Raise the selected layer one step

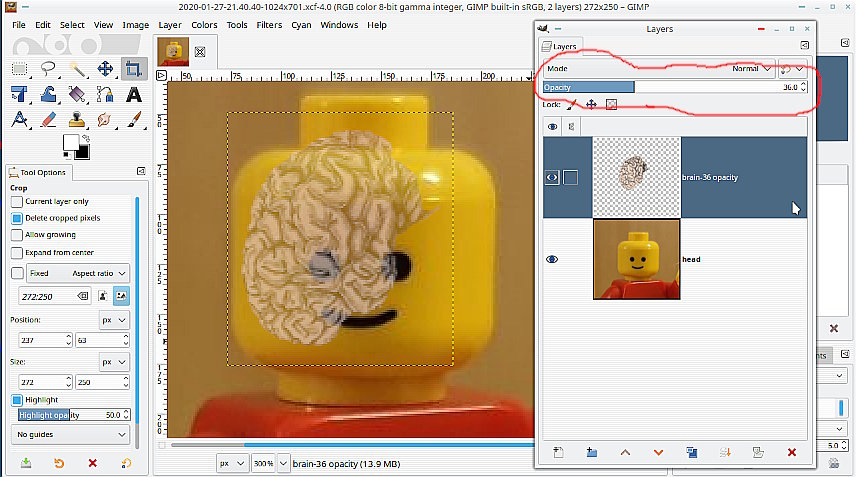[625, 452]
